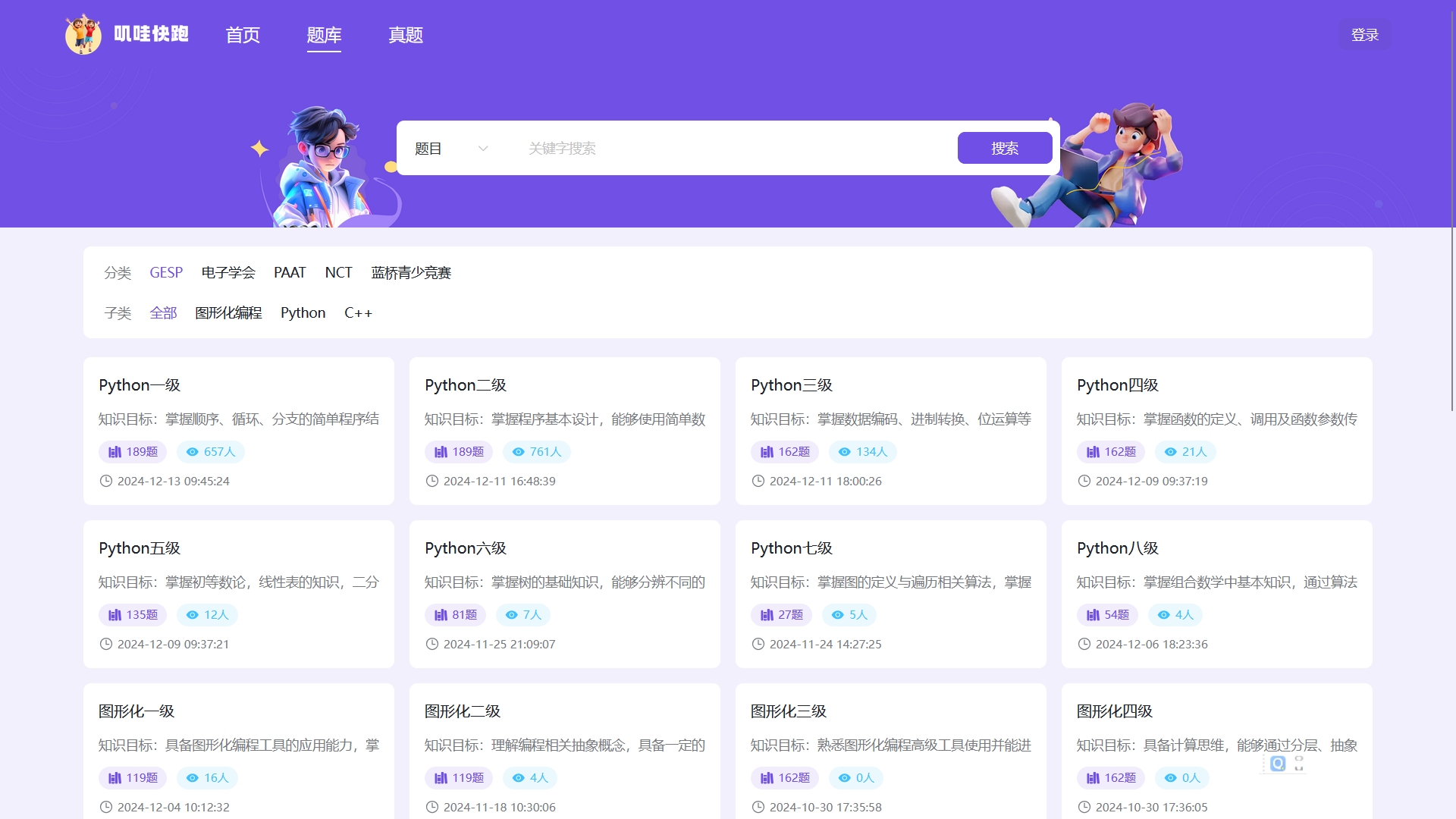Click the Python一级 knowledge goal description
This screenshot has width=1456, height=819.
click(239, 419)
